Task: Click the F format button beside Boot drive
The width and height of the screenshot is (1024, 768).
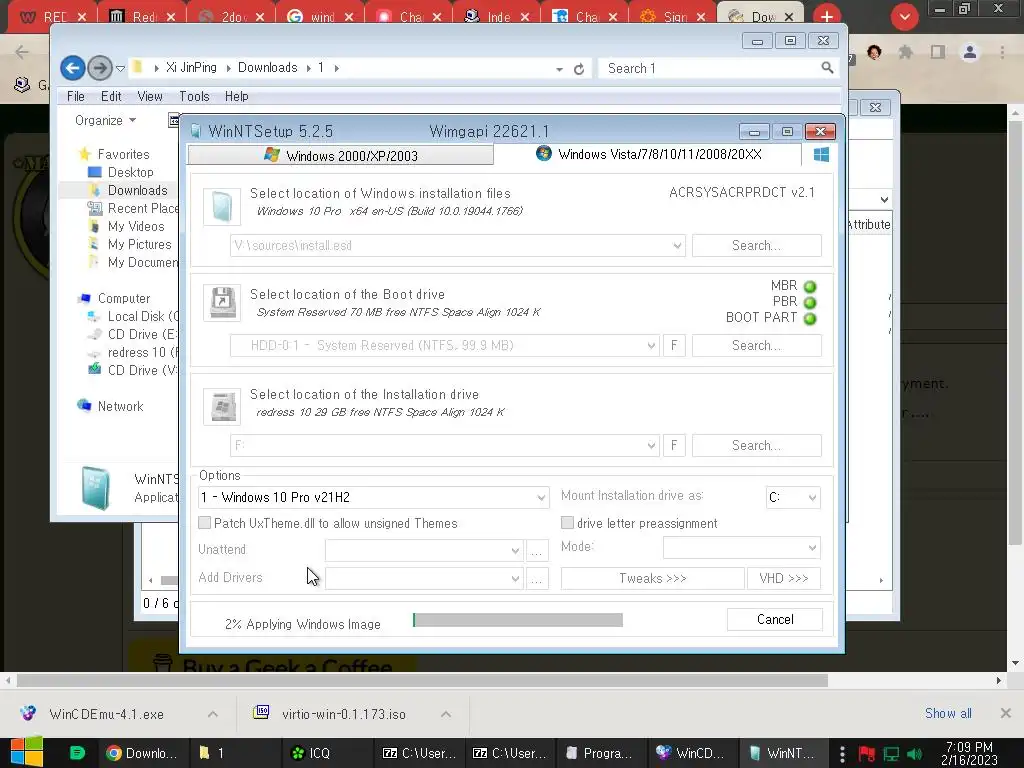Action: tap(674, 345)
